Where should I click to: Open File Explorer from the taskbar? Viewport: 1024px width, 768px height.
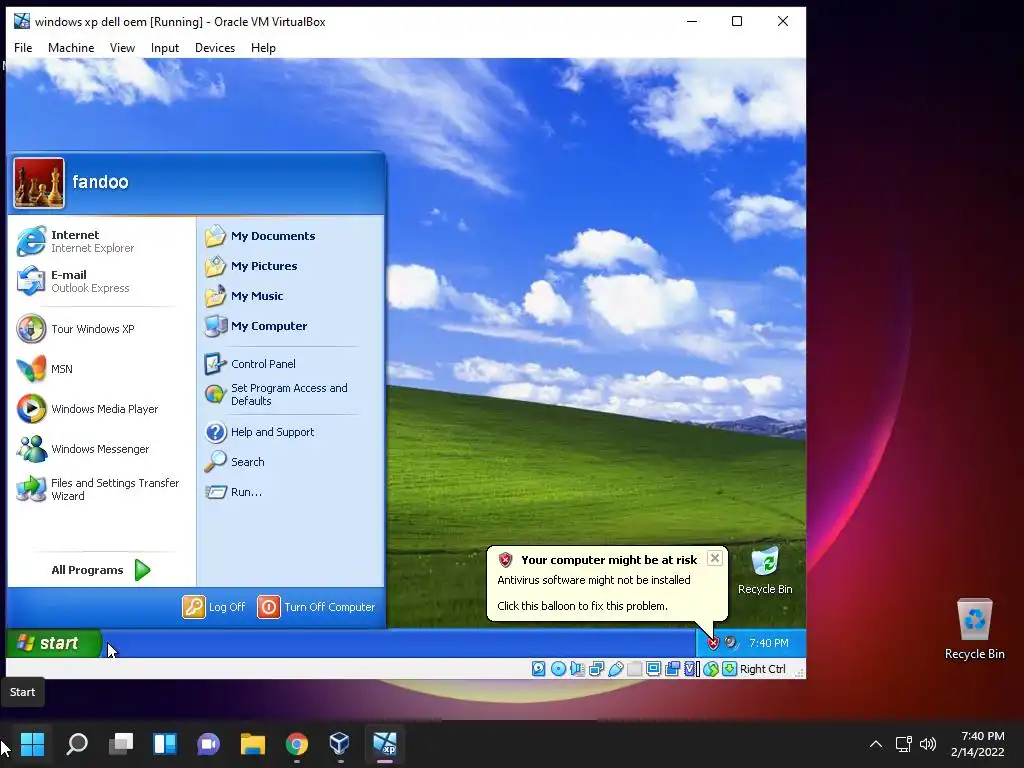coord(253,743)
